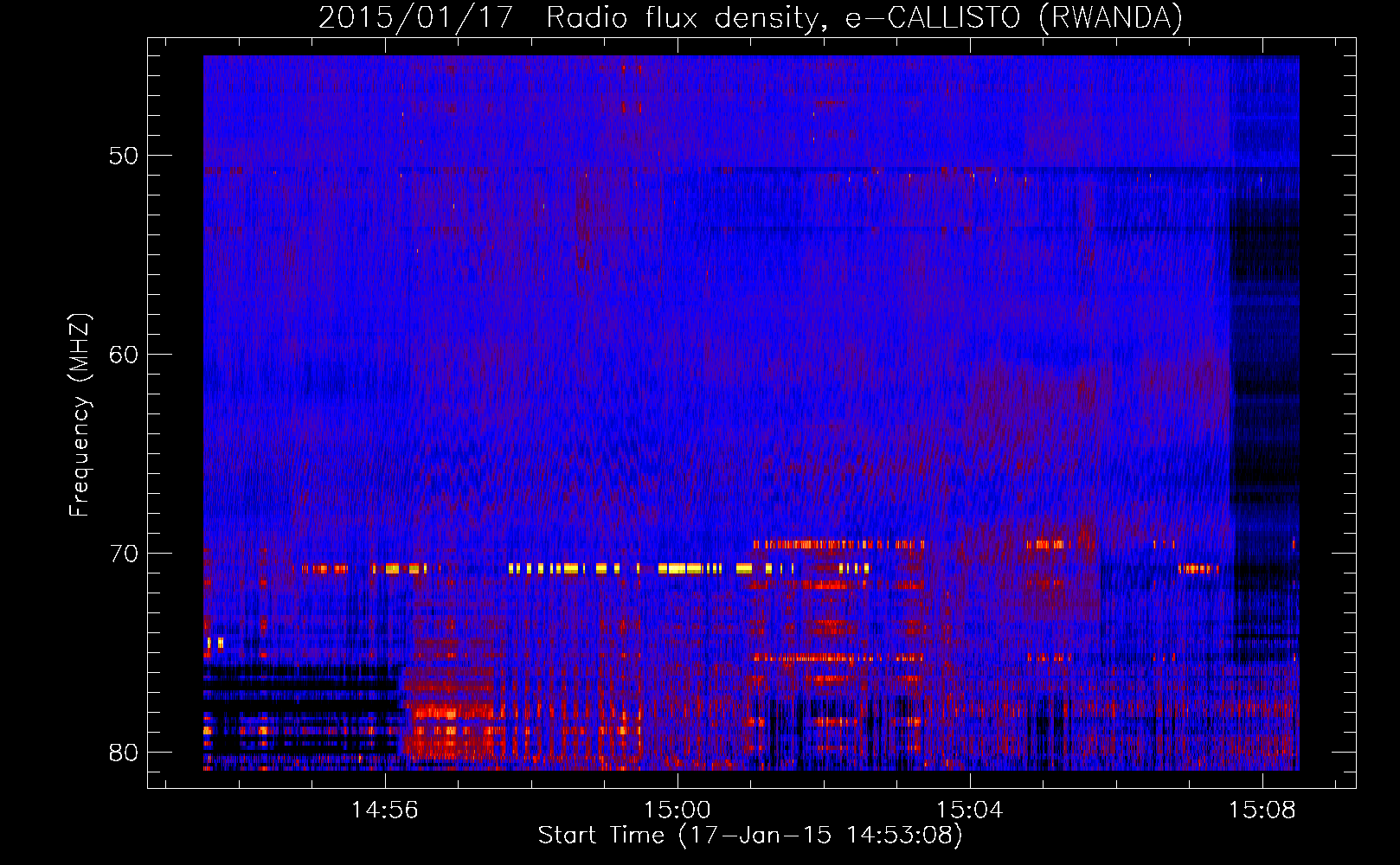Click the "Start Time (17-Jan-15 14:53:08)" axis label

pyautogui.click(x=750, y=836)
